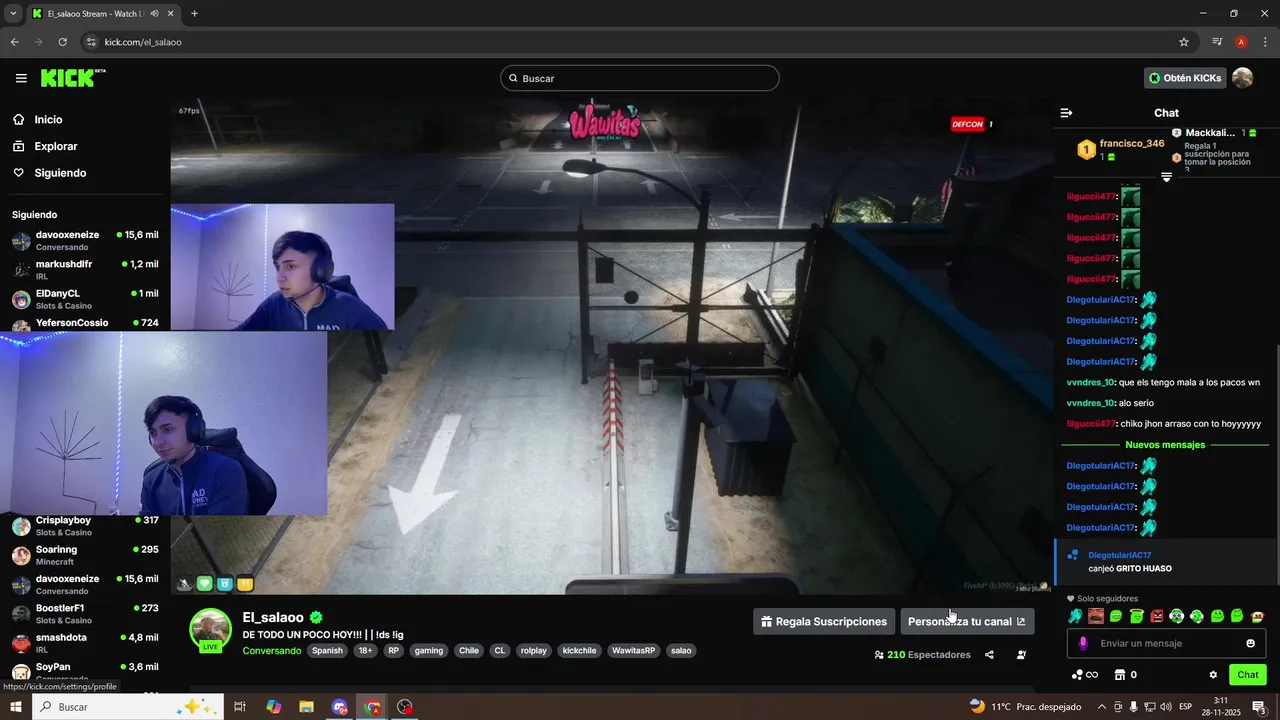Select the kickchile tag
Image resolution: width=1280 pixels, height=720 pixels.
pos(579,650)
